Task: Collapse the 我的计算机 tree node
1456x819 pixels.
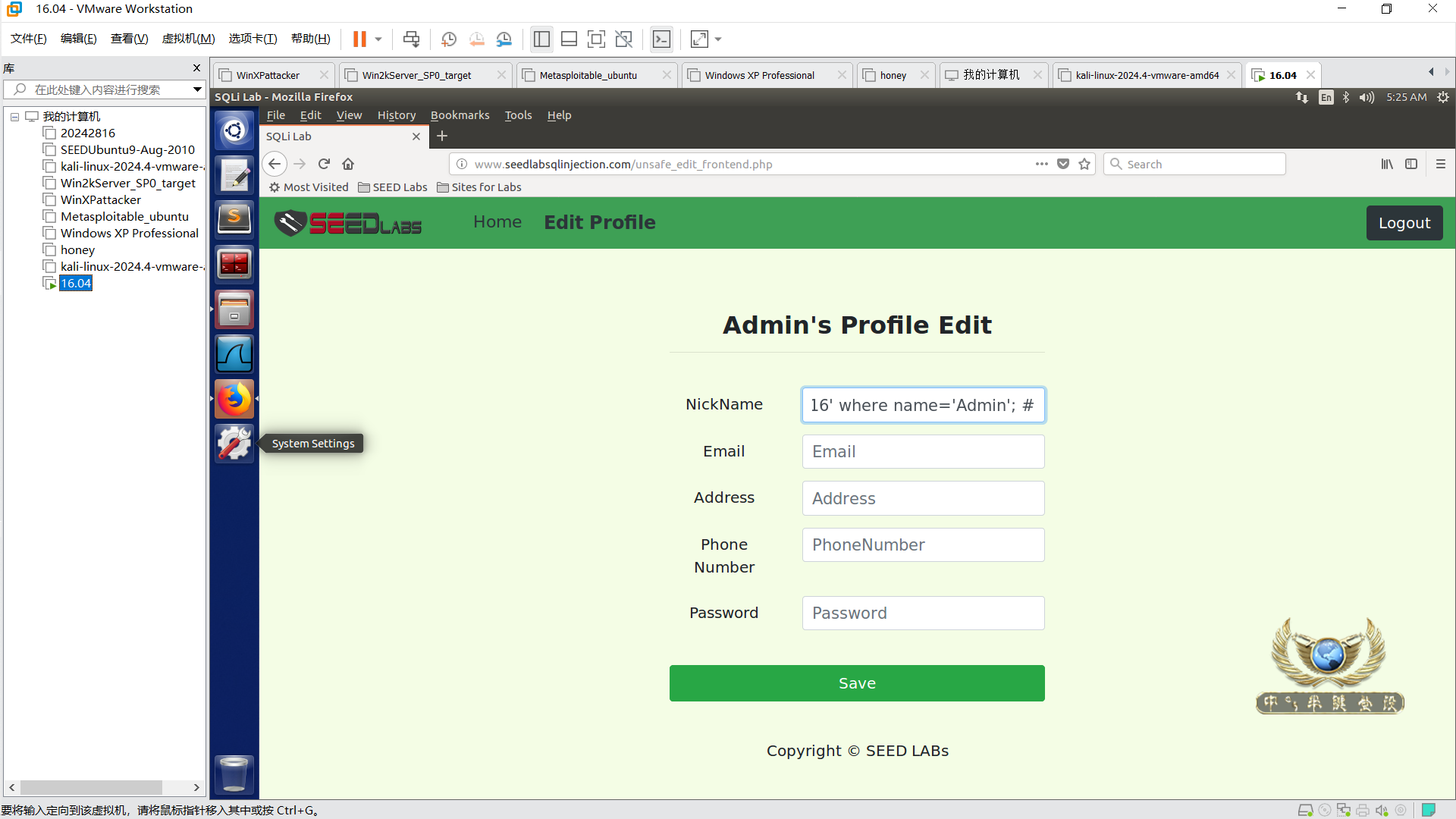Action: 14,117
